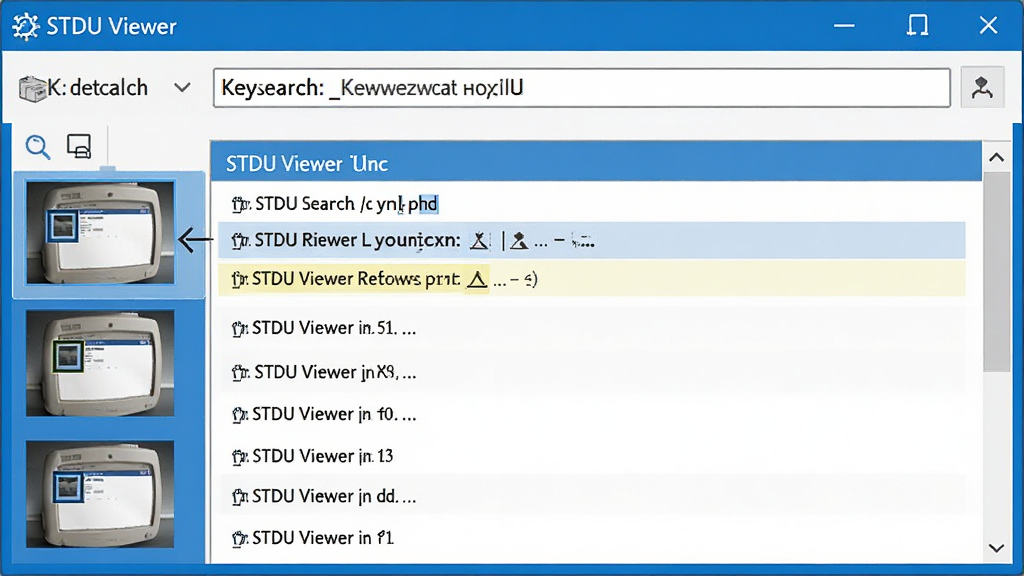Click file icon of the jn f0 row

pos(240,415)
